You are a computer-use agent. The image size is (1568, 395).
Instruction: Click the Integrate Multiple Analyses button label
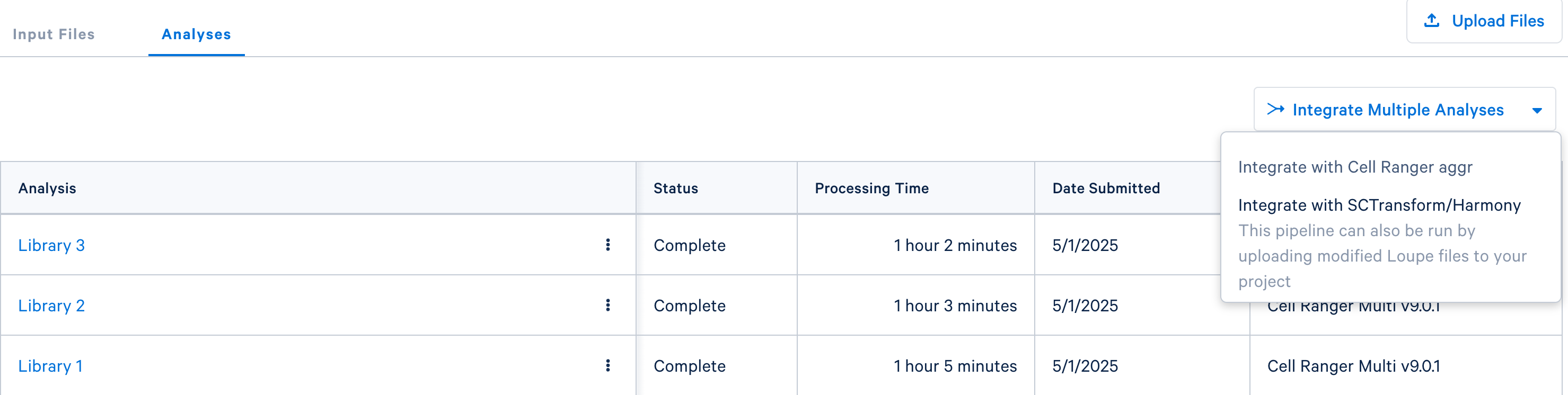tap(1397, 110)
